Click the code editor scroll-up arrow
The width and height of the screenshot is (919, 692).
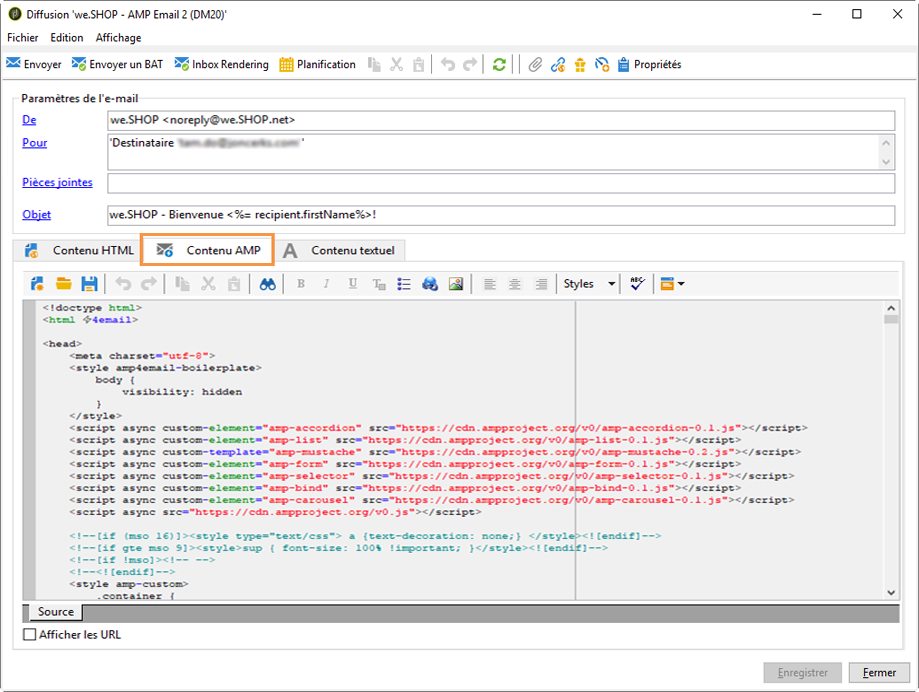[x=891, y=308]
